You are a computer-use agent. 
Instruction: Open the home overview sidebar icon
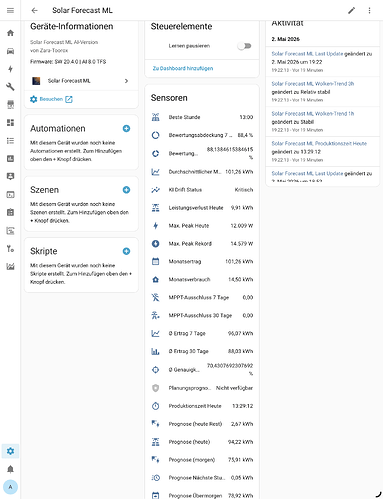click(x=10, y=33)
